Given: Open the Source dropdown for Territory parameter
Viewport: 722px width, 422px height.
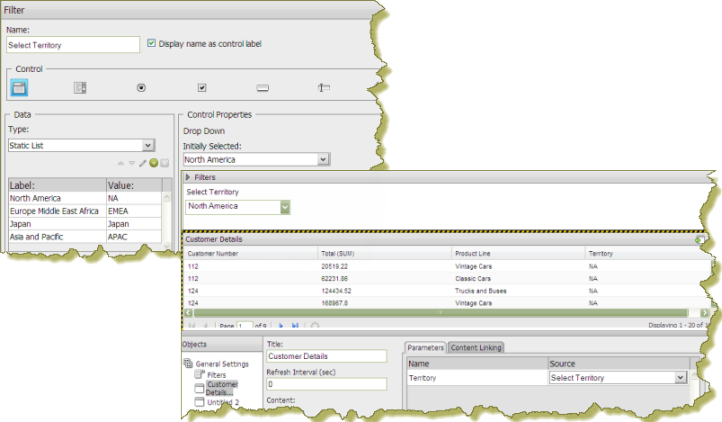Looking at the screenshot, I should coord(681,378).
